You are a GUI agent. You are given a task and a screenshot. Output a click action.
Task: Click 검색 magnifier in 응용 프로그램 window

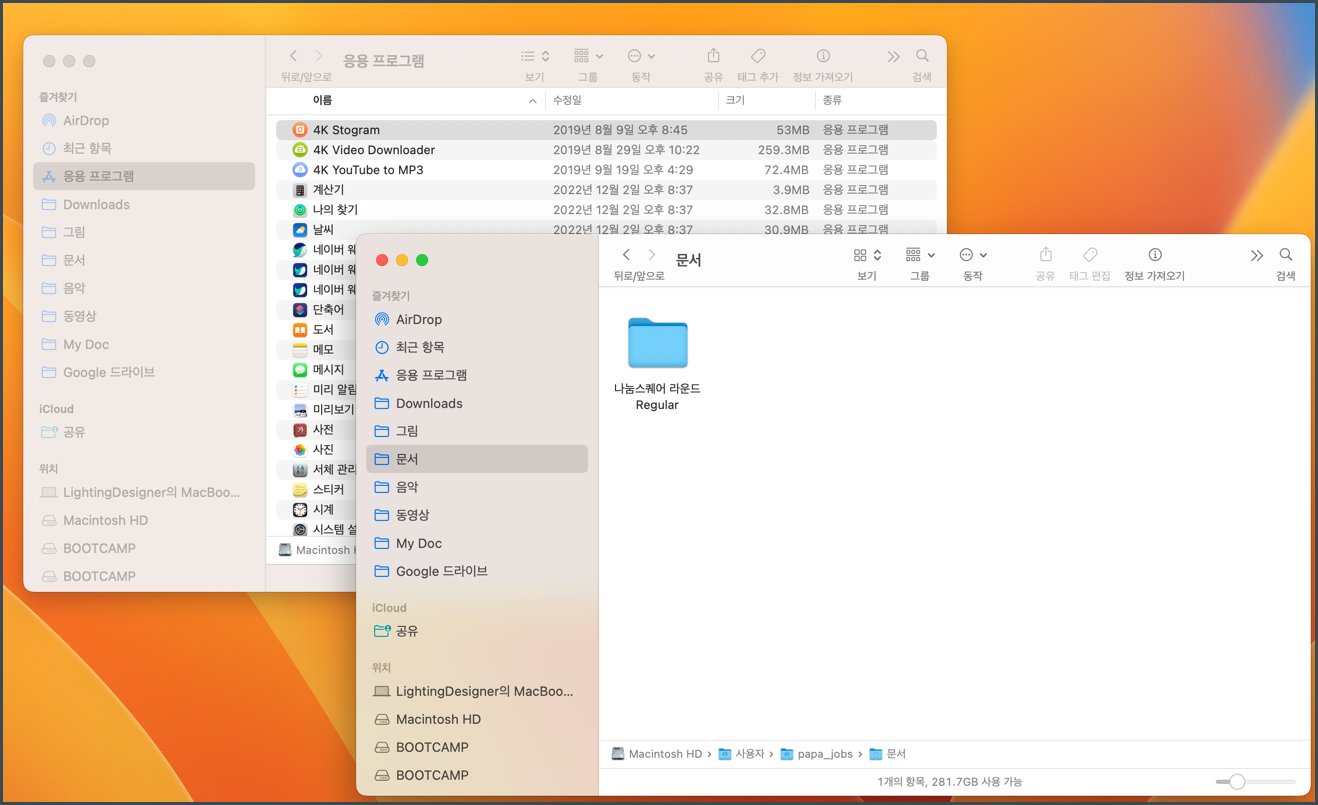click(922, 56)
